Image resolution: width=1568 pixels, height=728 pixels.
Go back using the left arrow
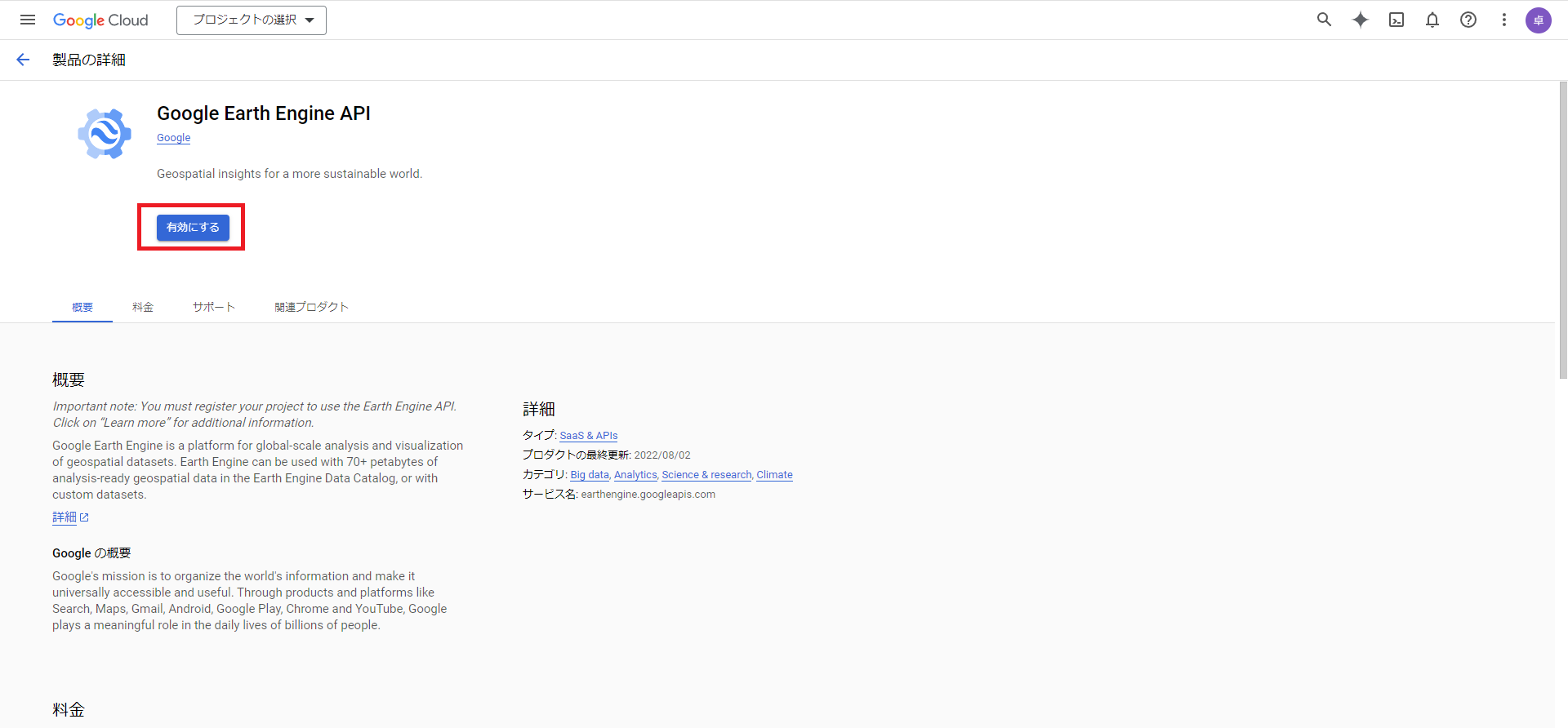point(23,60)
